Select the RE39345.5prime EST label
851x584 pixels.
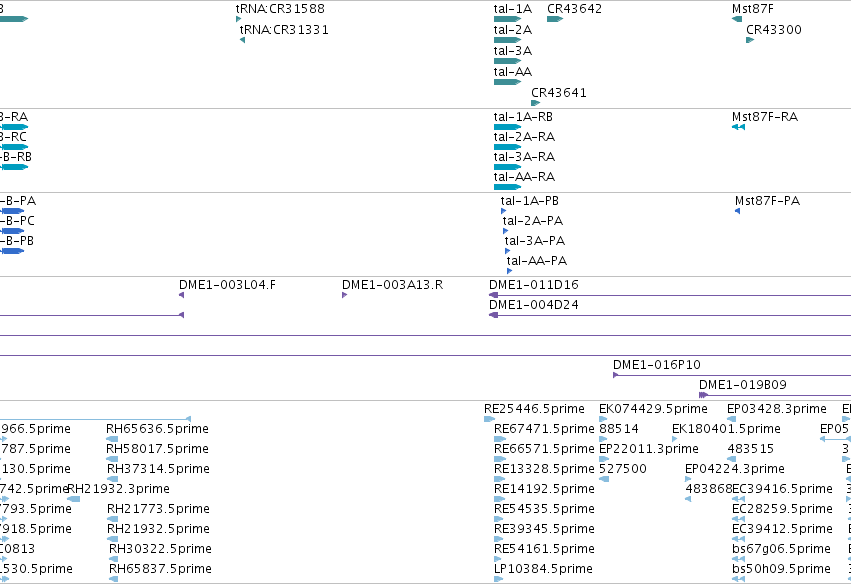(544, 529)
